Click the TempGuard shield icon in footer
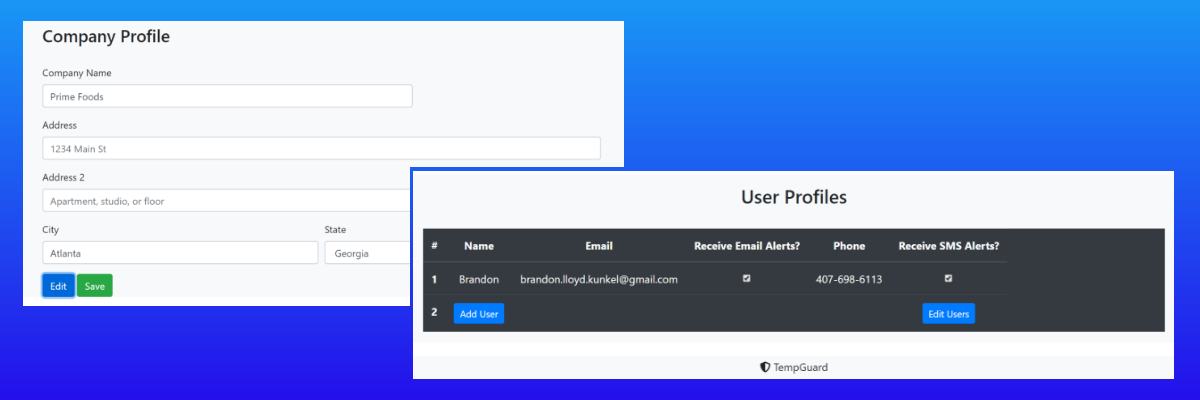 point(765,367)
